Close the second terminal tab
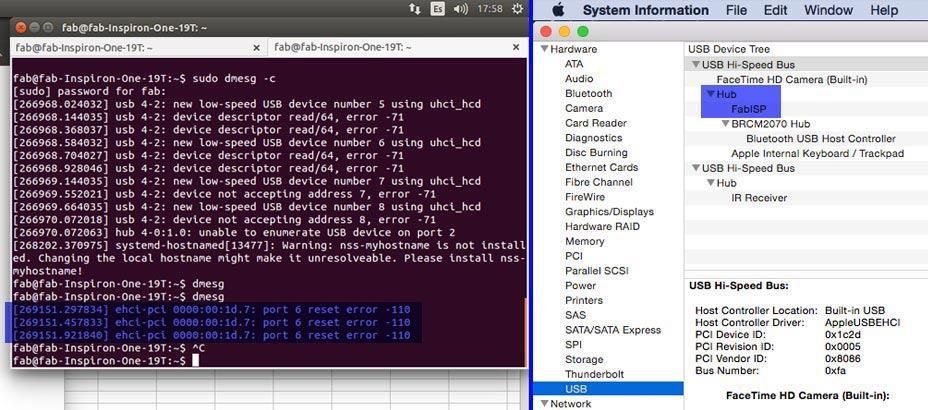This screenshot has height=410, width=928. pyautogui.click(x=515, y=47)
